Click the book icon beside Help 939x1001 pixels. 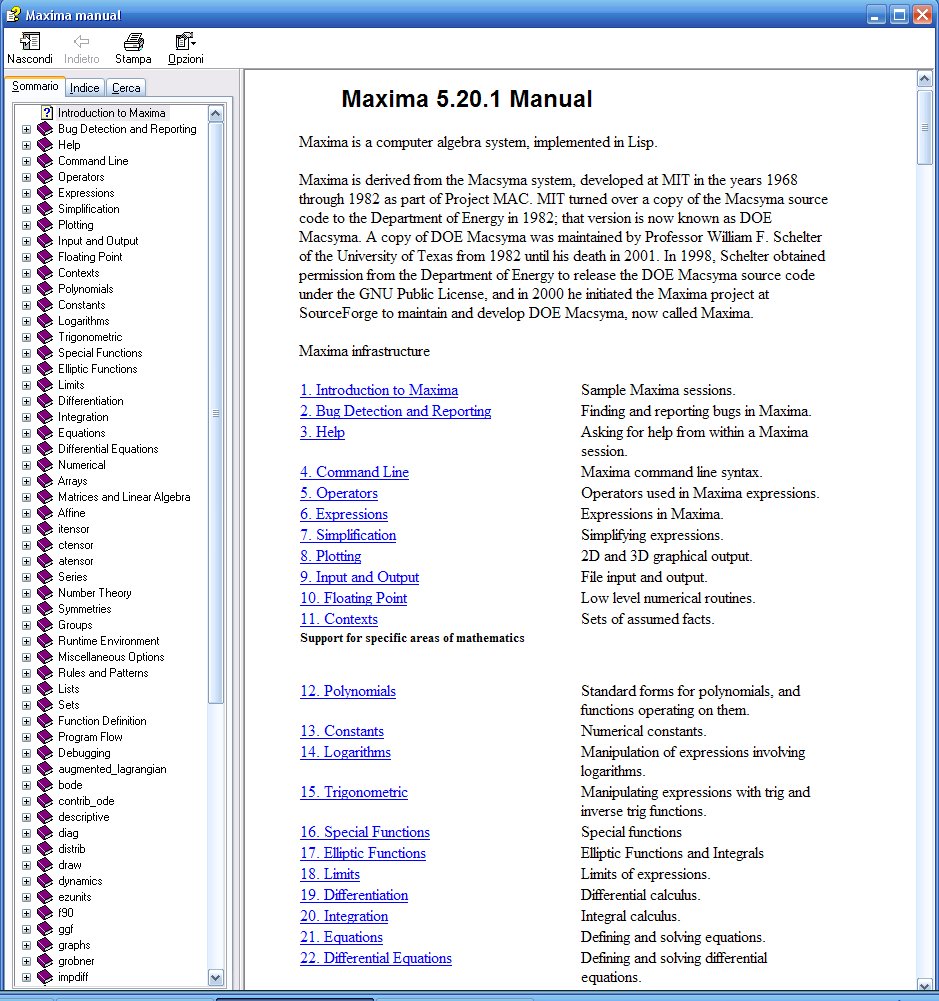click(45, 145)
